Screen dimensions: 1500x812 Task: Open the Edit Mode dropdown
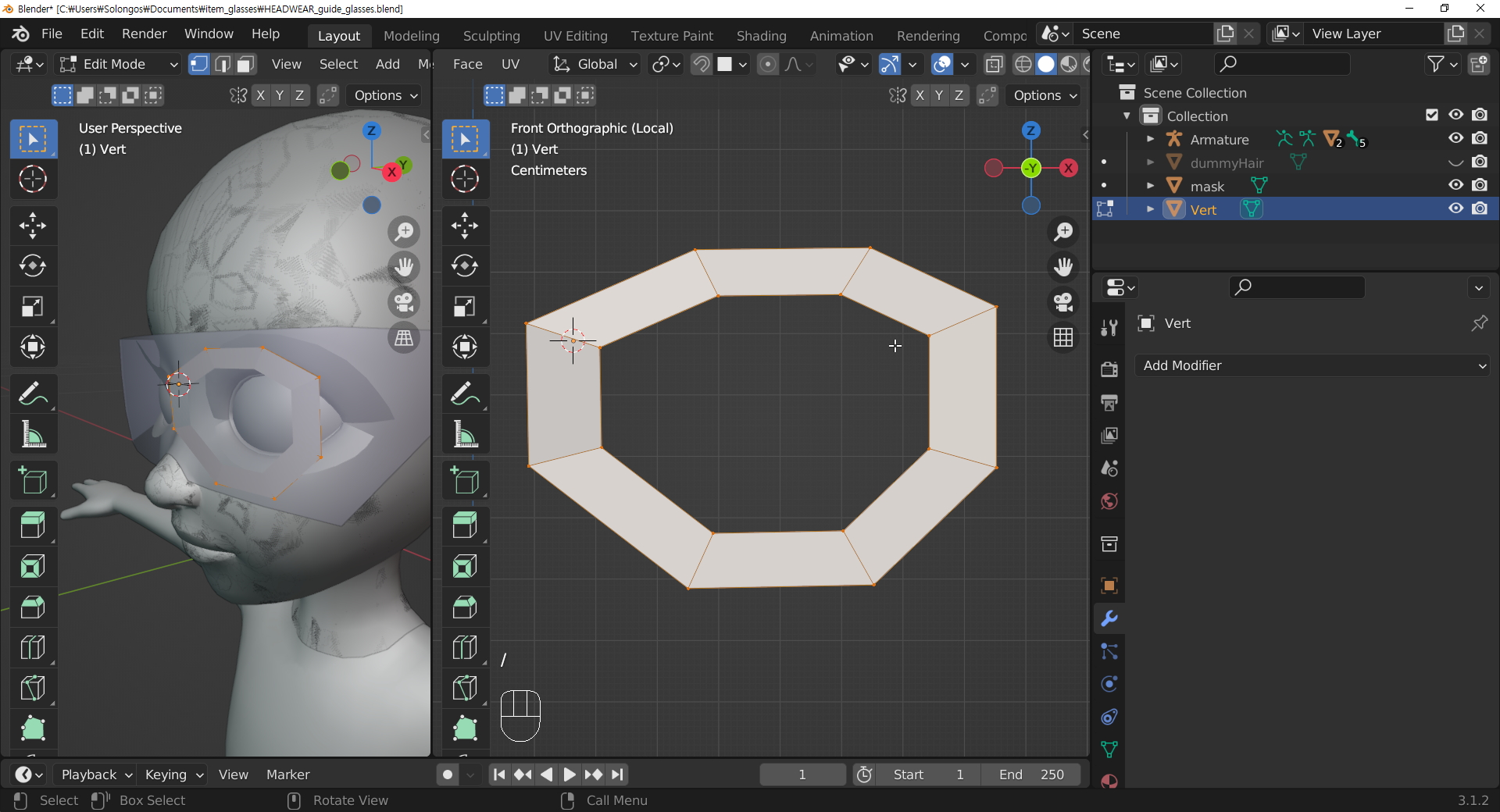click(x=119, y=64)
